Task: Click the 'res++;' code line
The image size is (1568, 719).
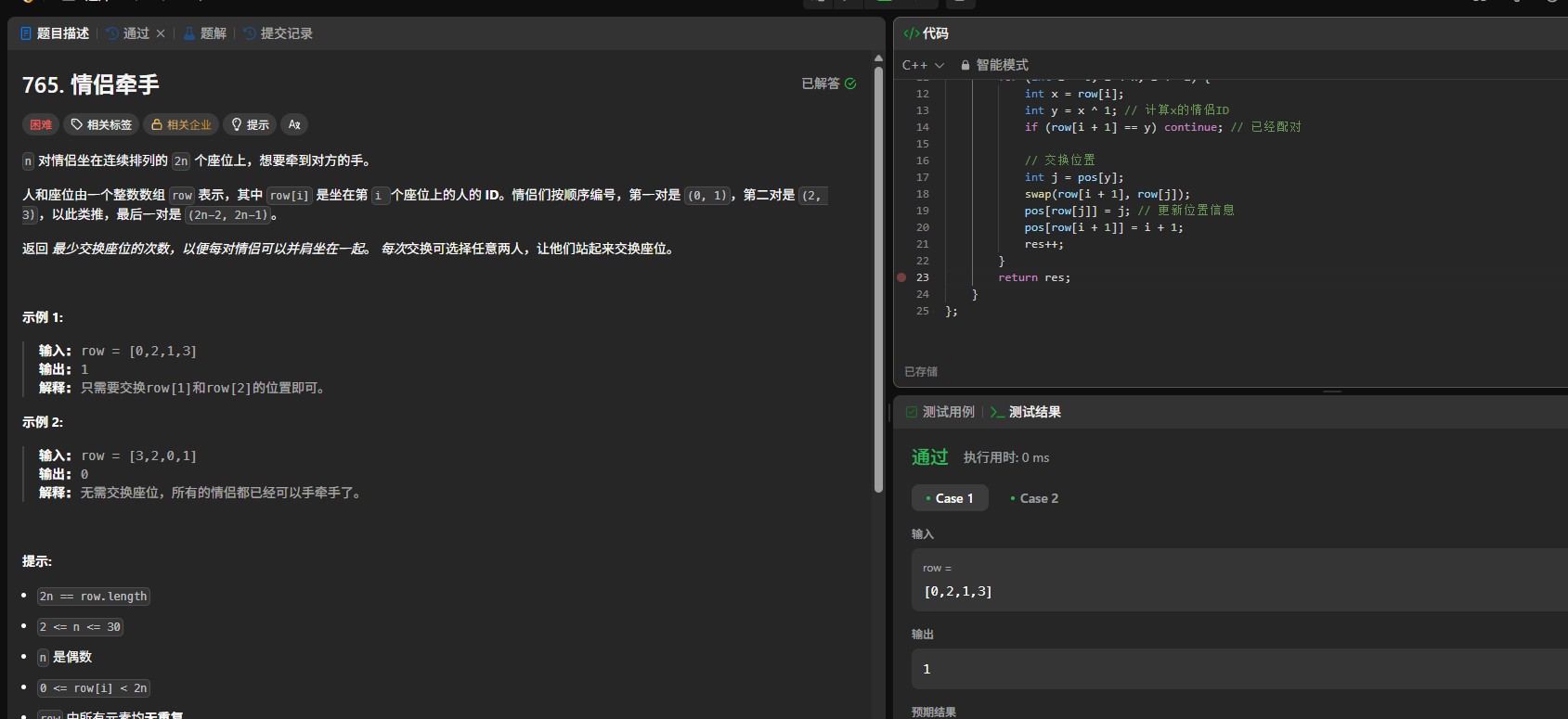Action: (x=1044, y=244)
